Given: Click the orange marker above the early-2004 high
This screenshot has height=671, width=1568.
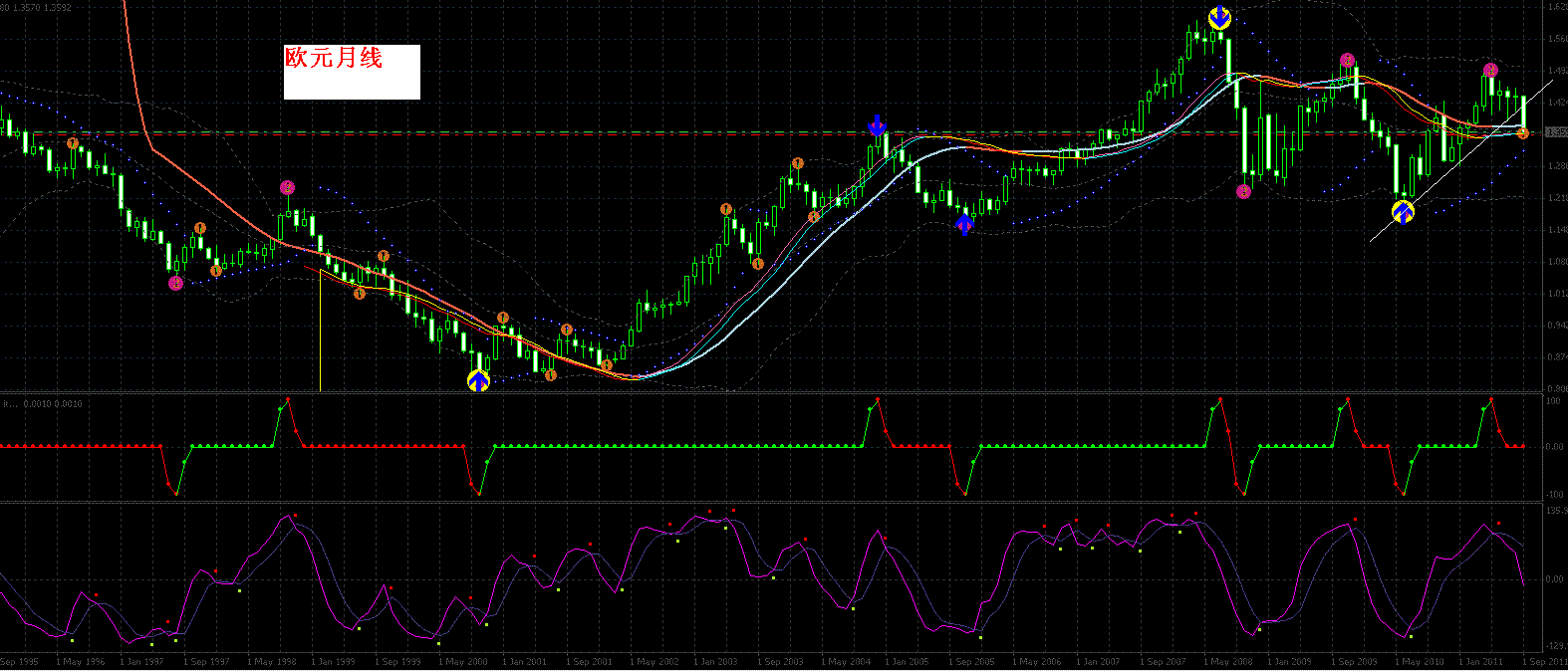Looking at the screenshot, I should coord(798,163).
